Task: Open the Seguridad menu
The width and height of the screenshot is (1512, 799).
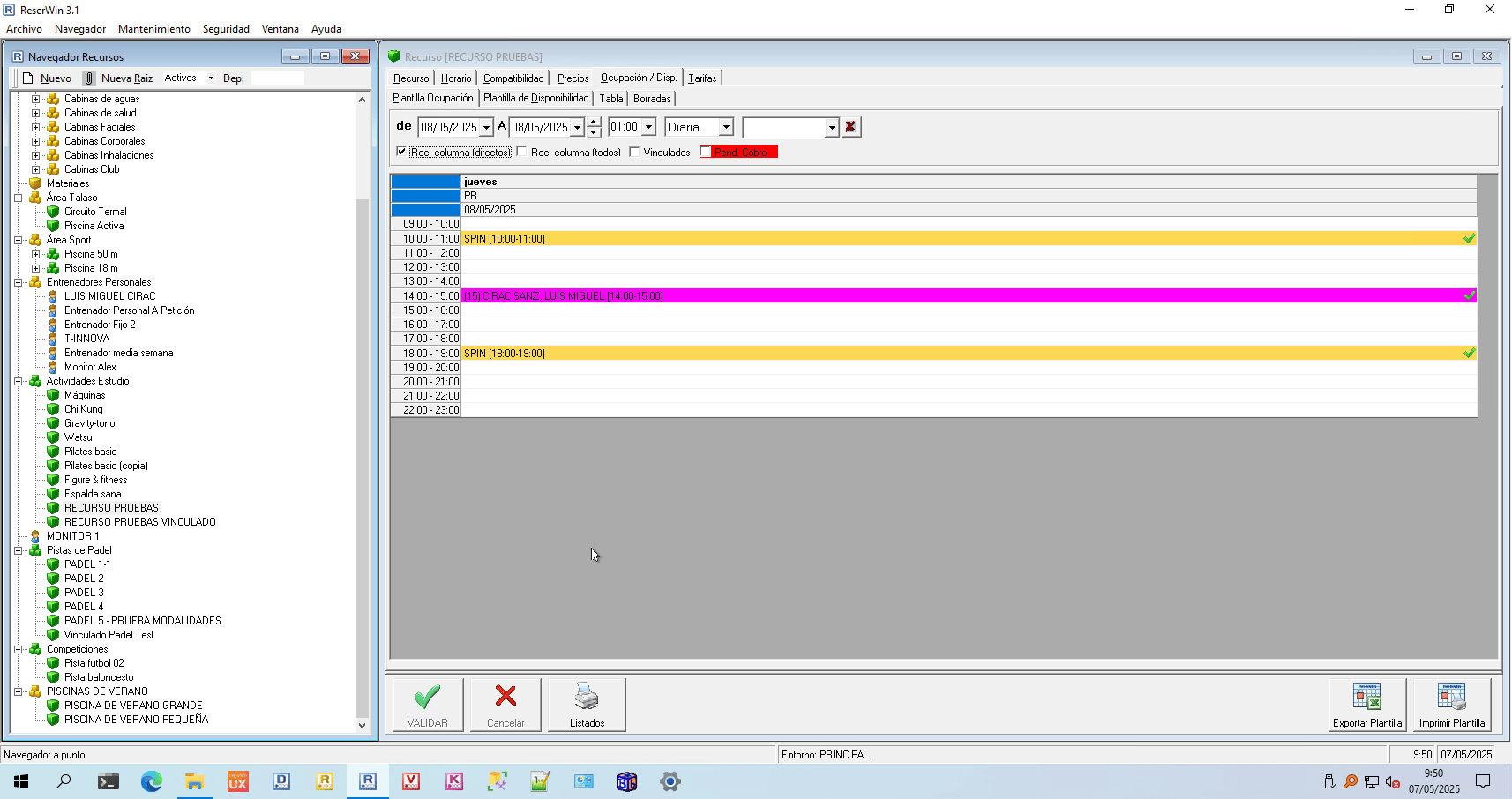Action: (x=226, y=29)
